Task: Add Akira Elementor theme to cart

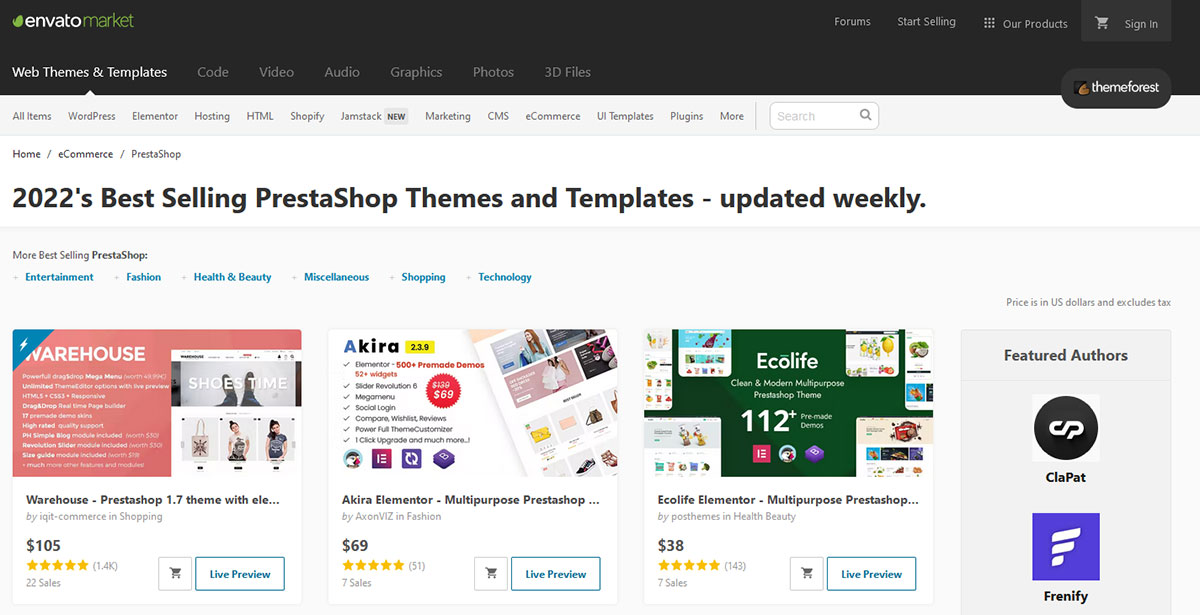Action: tap(491, 574)
